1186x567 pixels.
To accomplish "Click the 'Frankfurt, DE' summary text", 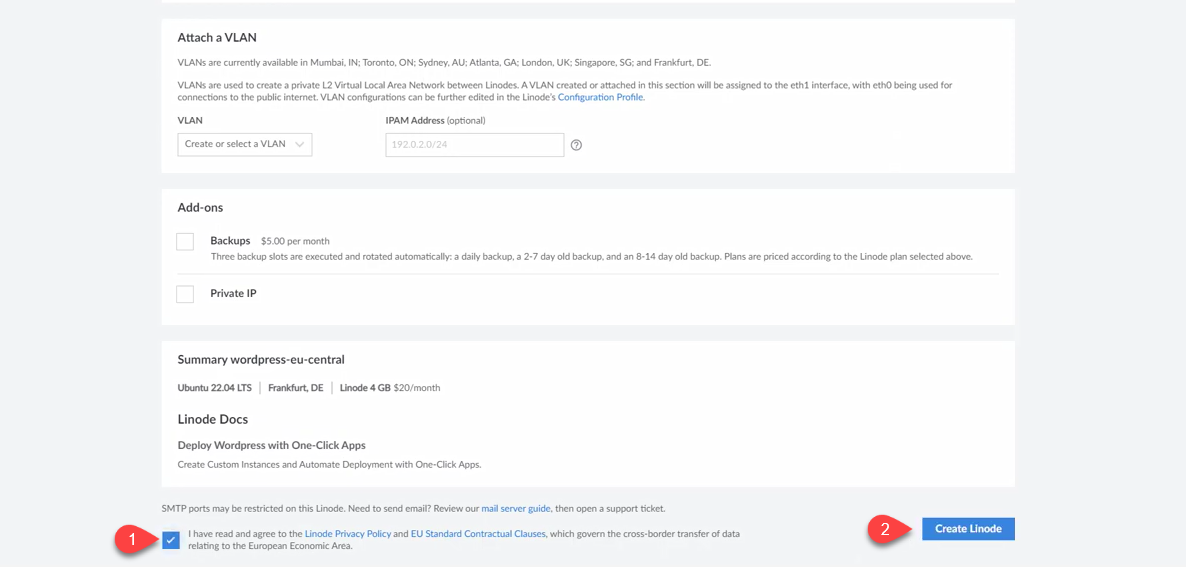I will [296, 388].
